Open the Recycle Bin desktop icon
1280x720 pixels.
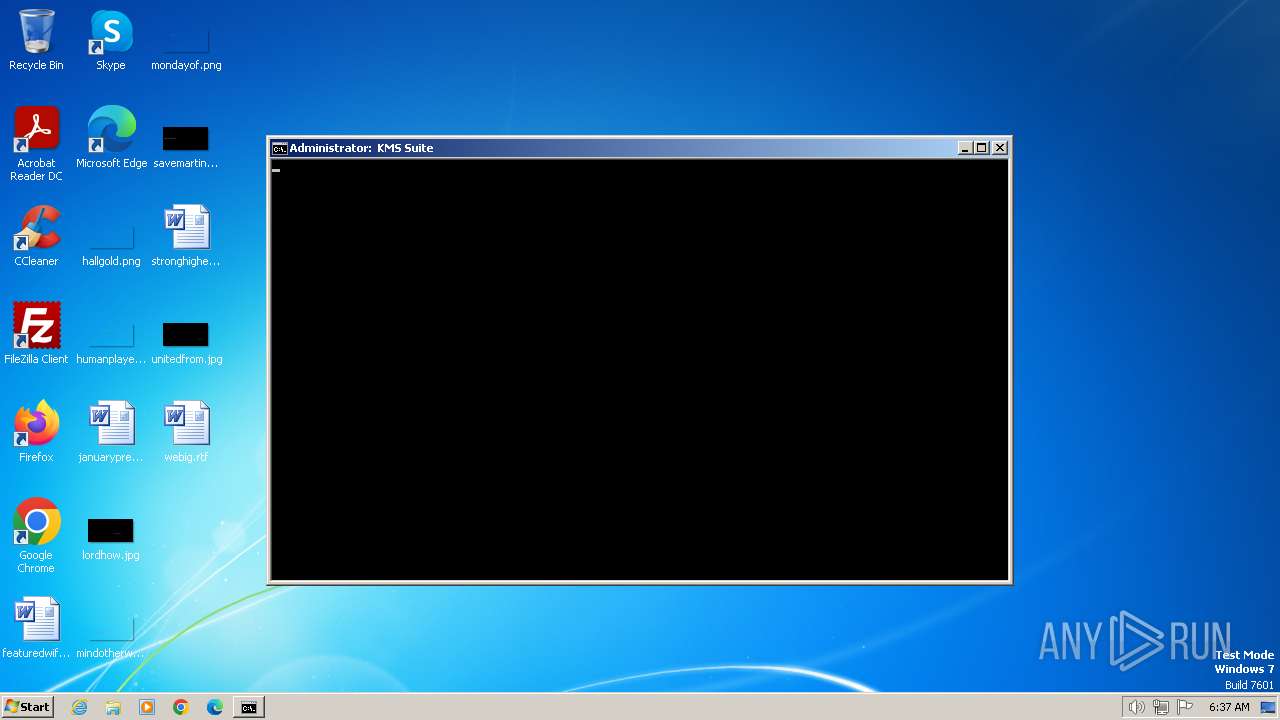point(36,40)
